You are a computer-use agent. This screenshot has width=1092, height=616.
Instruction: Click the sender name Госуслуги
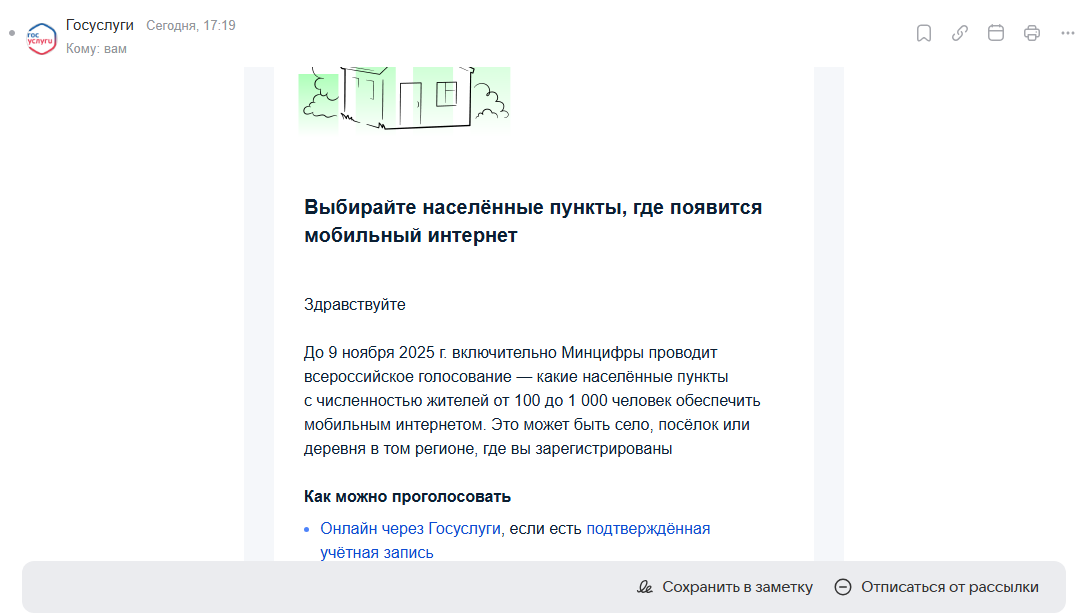(x=100, y=25)
